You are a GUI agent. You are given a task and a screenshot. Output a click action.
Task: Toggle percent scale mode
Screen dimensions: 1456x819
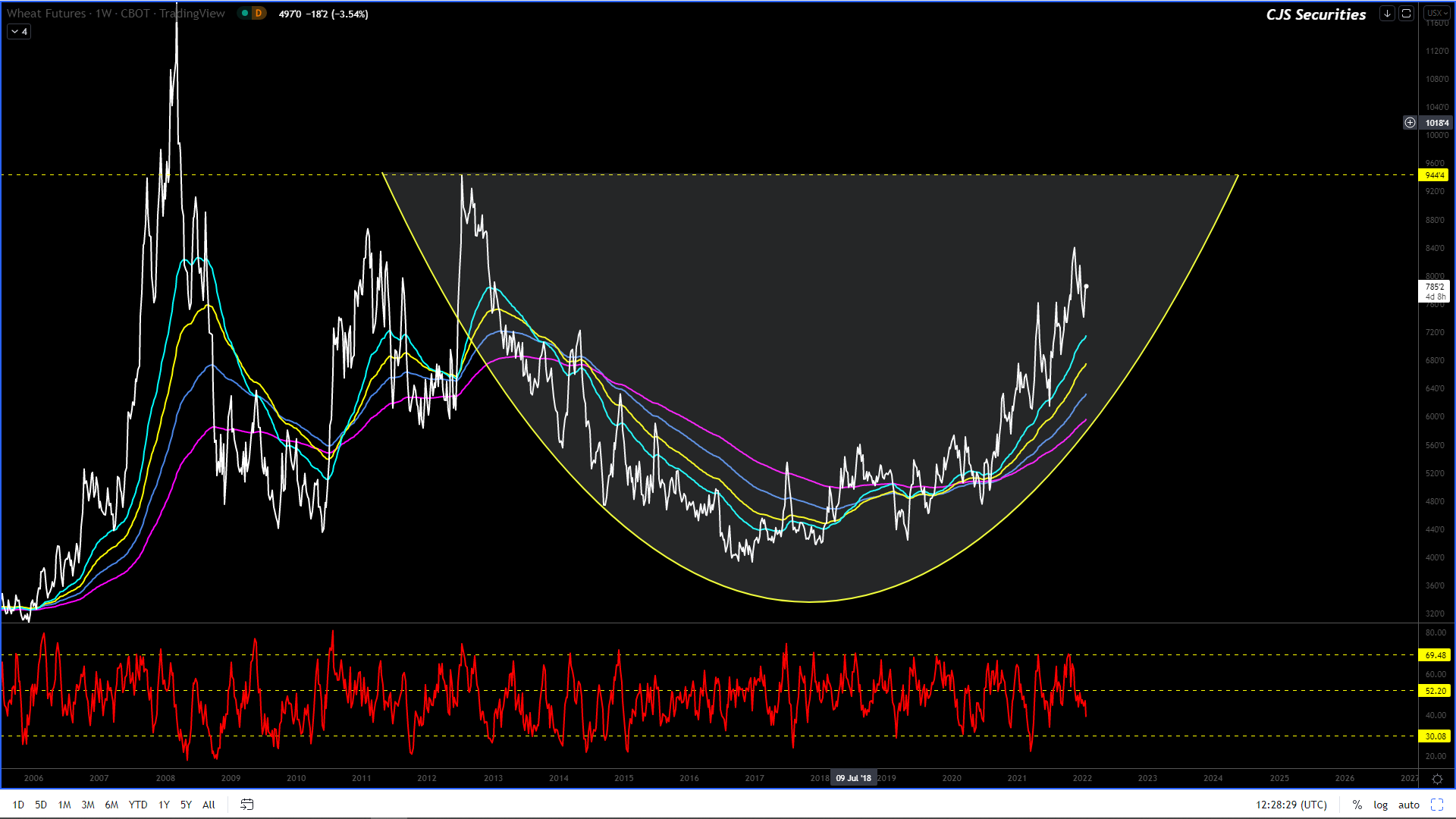(1357, 805)
